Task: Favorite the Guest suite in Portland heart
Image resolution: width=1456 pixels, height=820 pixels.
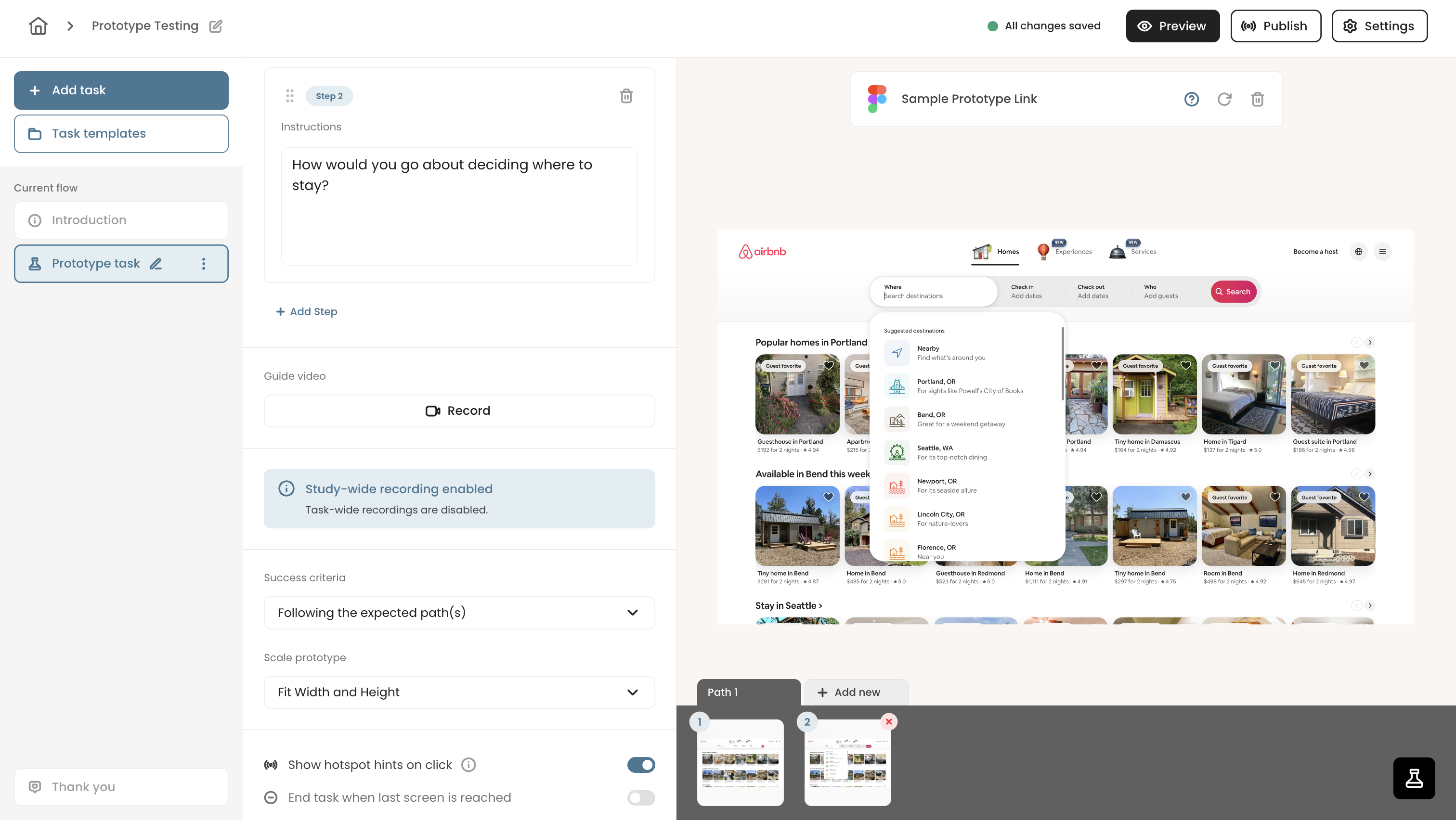Action: [x=1364, y=365]
